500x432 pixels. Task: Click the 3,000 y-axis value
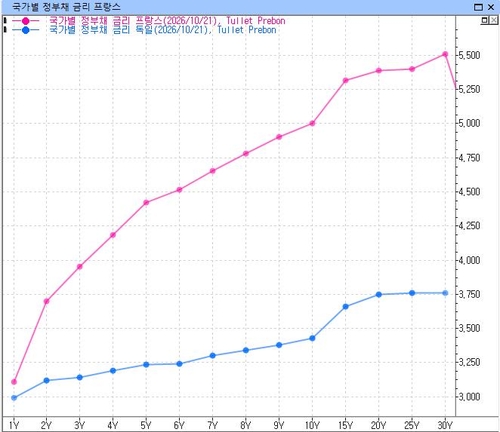[469, 397]
